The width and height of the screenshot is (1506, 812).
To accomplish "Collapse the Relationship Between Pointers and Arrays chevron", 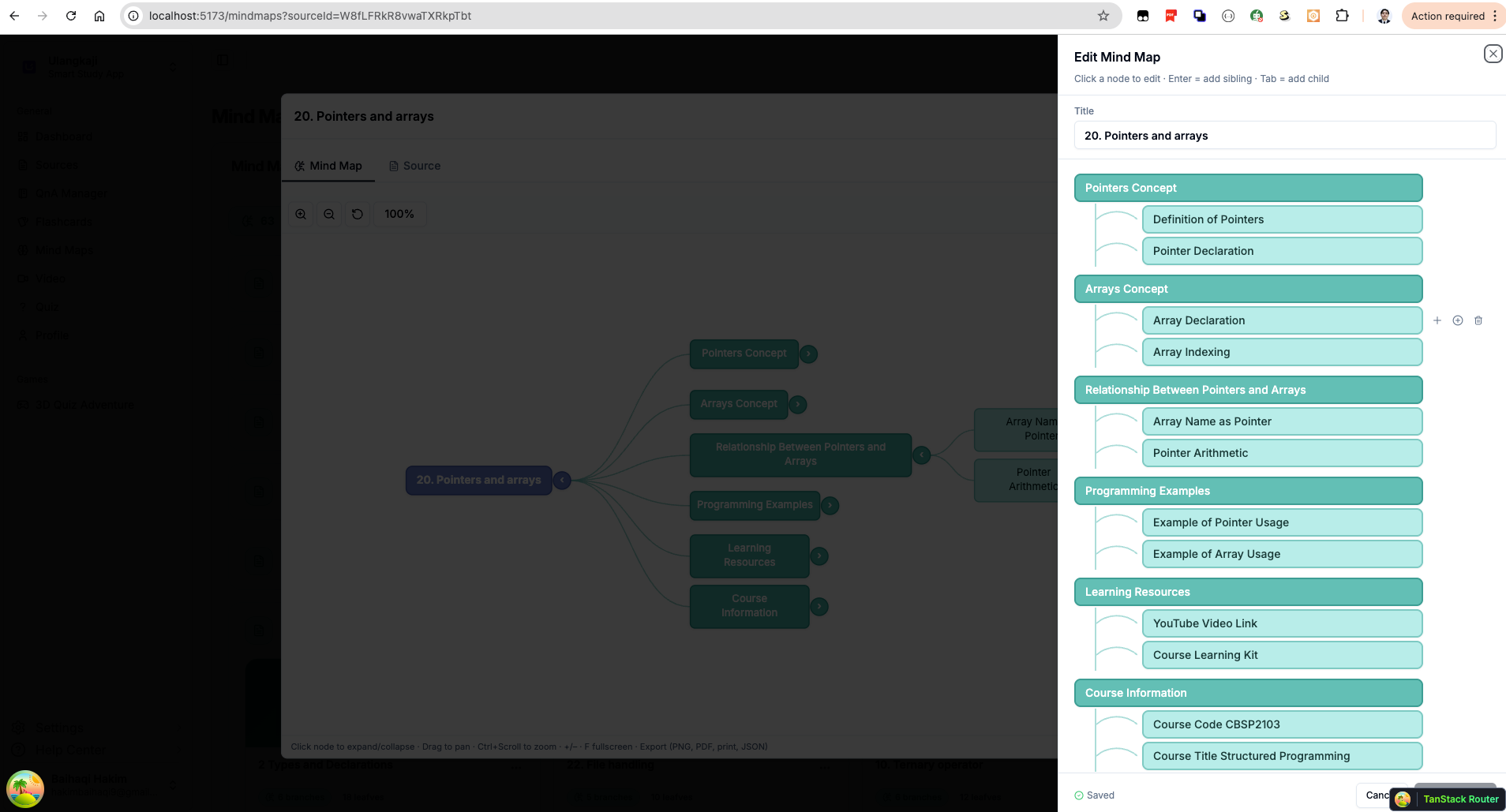I will tap(921, 455).
